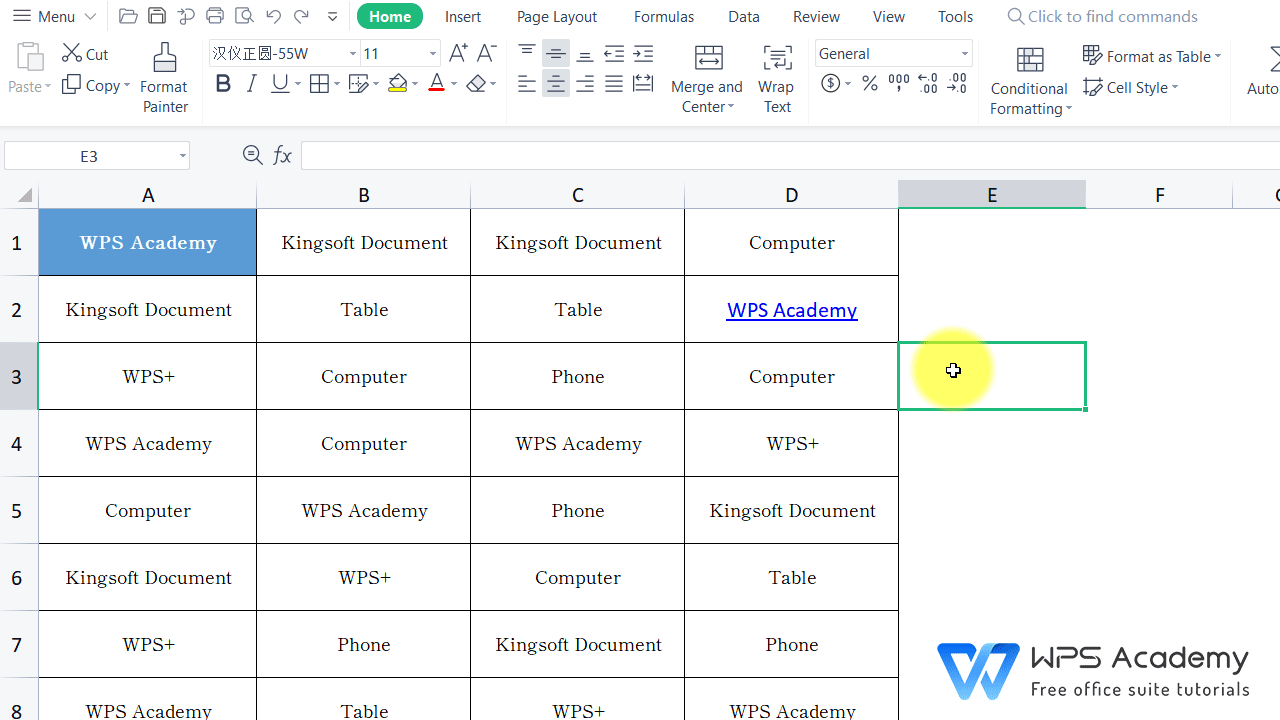Apply Percent style to selection
The height and width of the screenshot is (720, 1280).
pos(869,84)
